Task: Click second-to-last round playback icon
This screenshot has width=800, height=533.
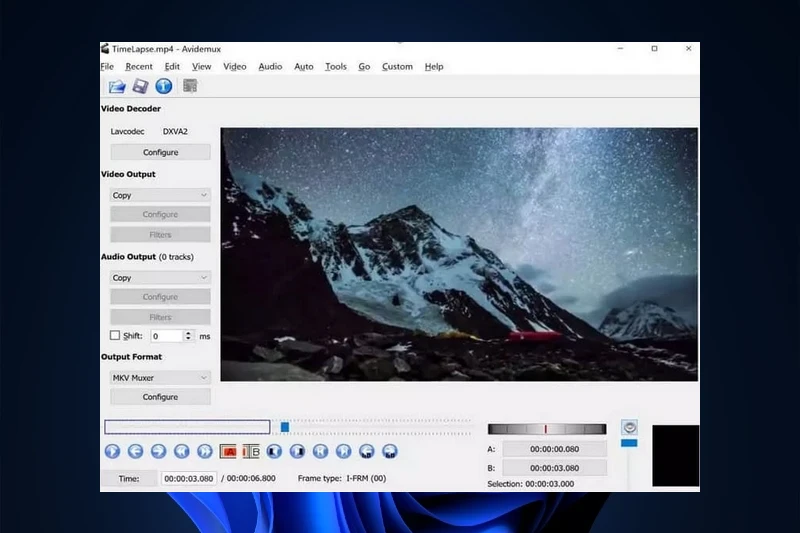Action: pos(367,451)
